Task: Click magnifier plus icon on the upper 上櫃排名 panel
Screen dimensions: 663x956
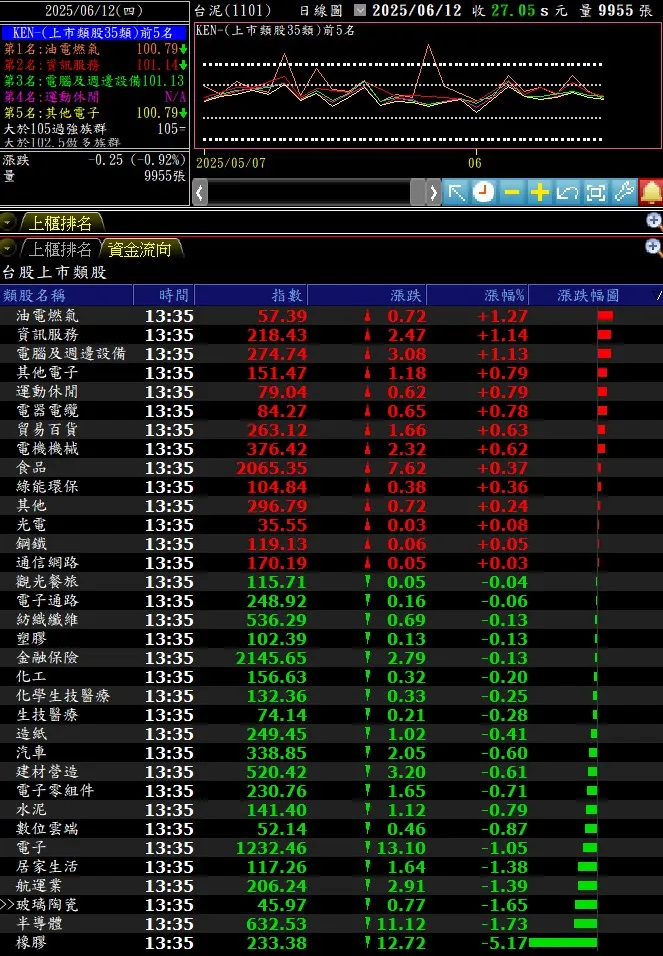Action: pyautogui.click(x=653, y=221)
